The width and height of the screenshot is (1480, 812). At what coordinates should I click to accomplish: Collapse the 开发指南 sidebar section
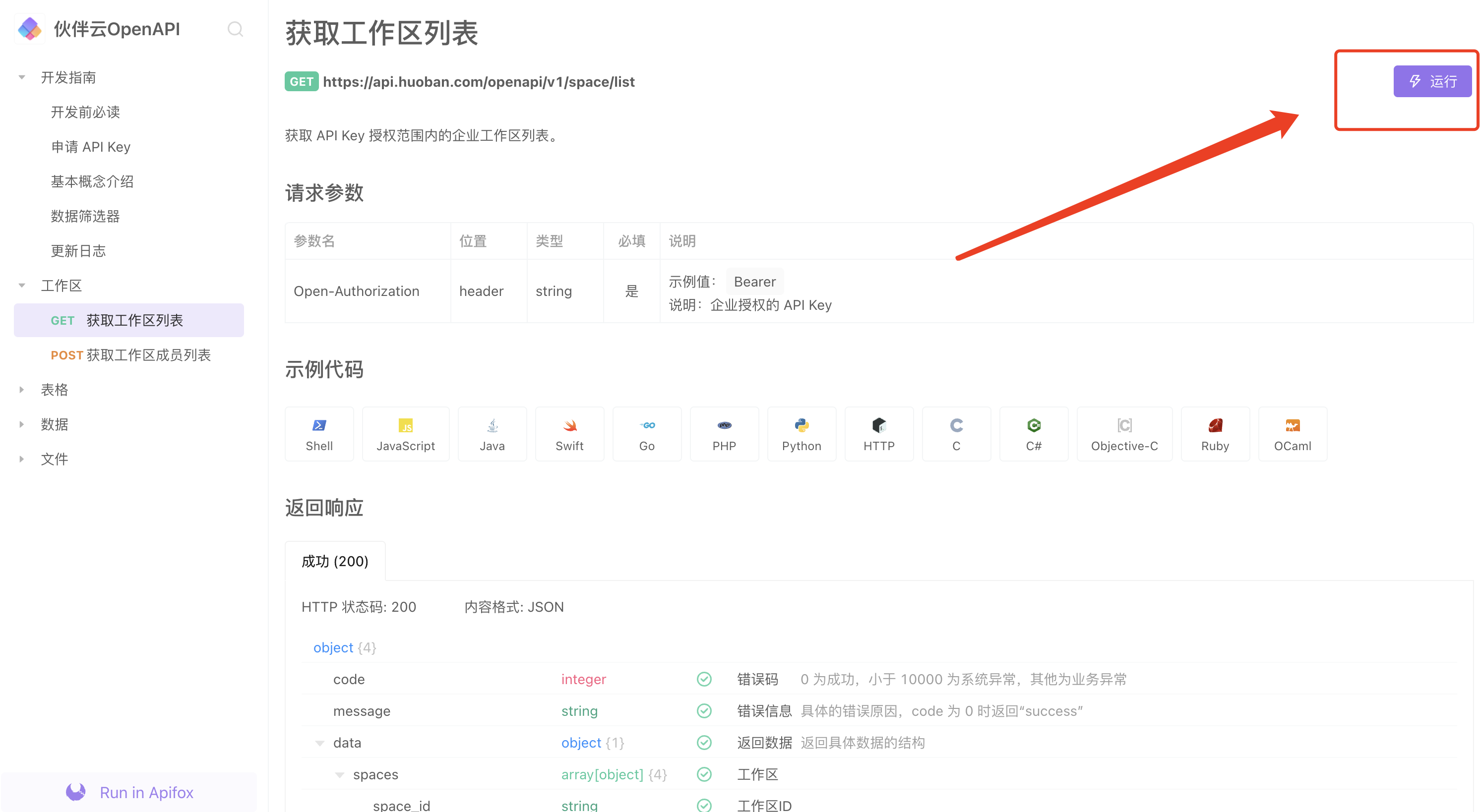click(x=22, y=77)
